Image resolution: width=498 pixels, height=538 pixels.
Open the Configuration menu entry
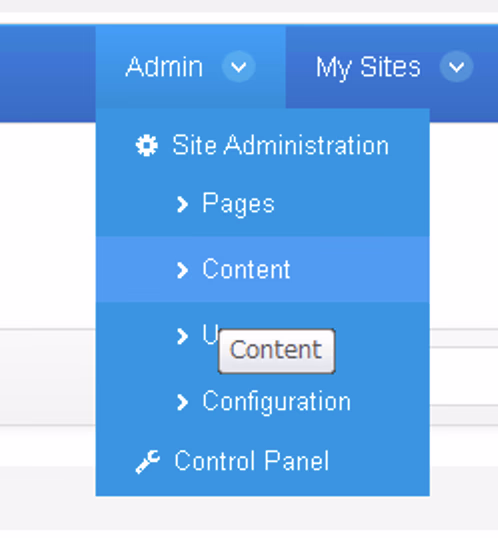[x=277, y=401]
